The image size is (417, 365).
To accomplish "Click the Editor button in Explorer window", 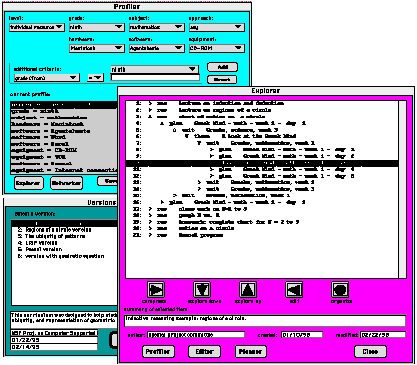I will [204, 351].
